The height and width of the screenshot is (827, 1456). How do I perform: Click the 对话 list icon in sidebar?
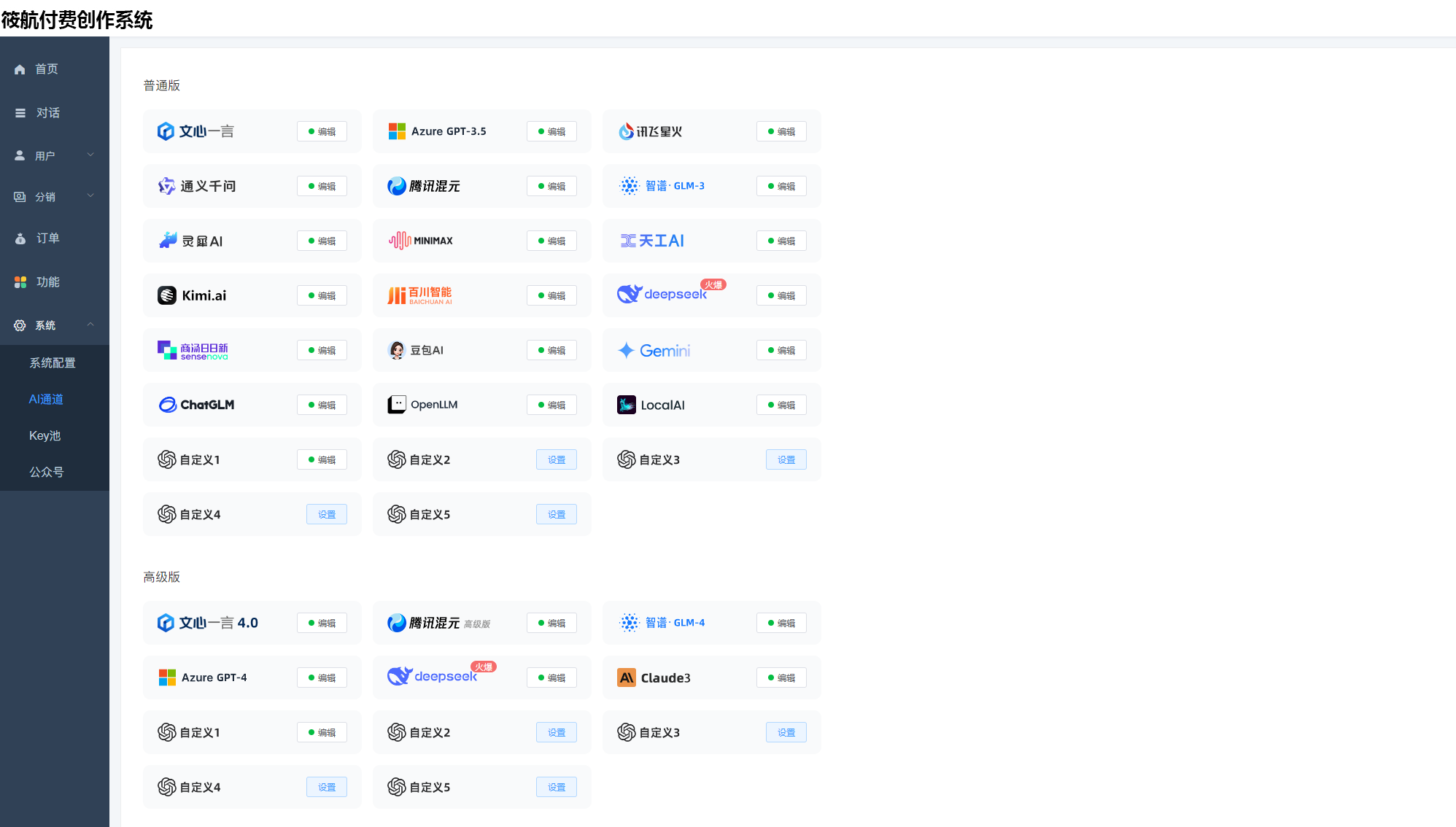pyautogui.click(x=20, y=113)
